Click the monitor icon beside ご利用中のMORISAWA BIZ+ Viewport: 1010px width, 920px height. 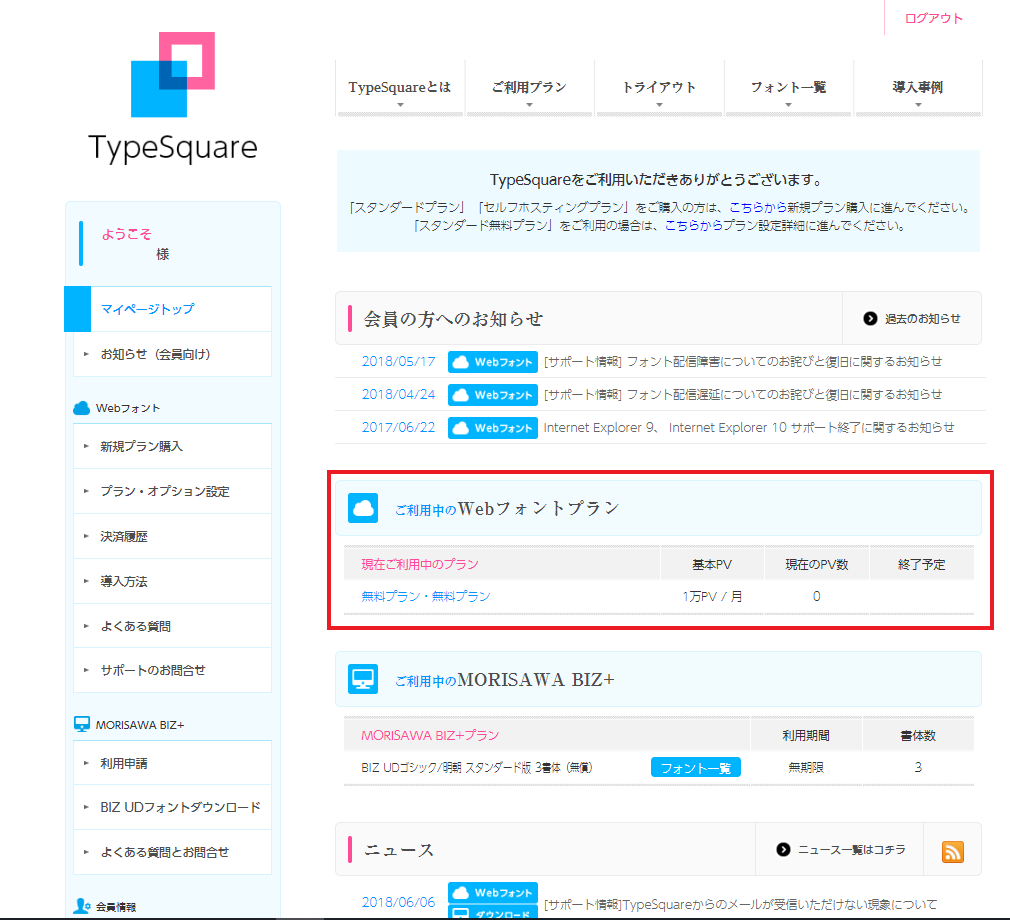(363, 679)
